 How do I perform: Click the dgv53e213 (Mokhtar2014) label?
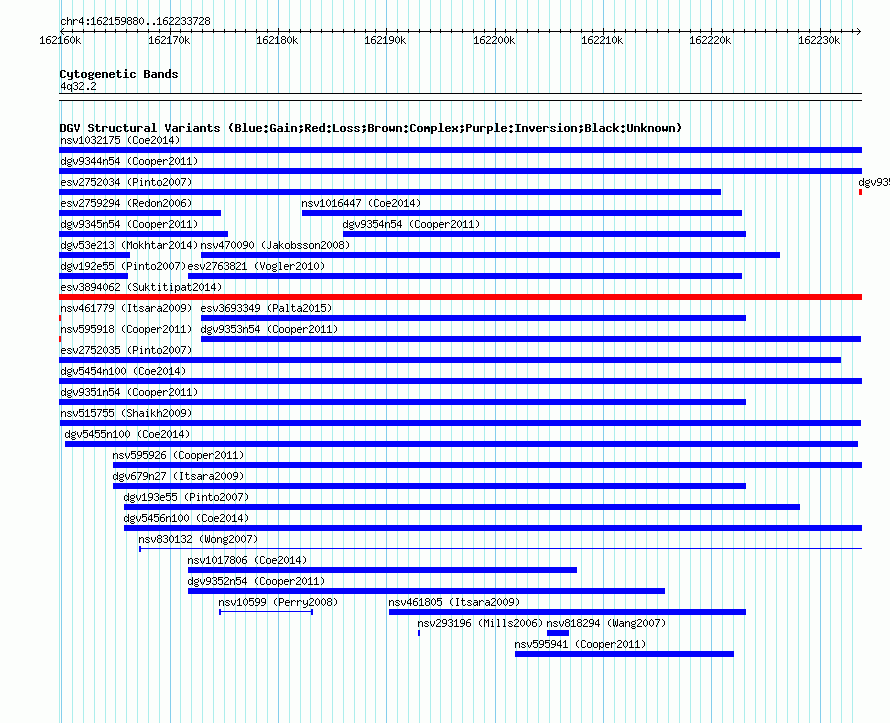(129, 245)
